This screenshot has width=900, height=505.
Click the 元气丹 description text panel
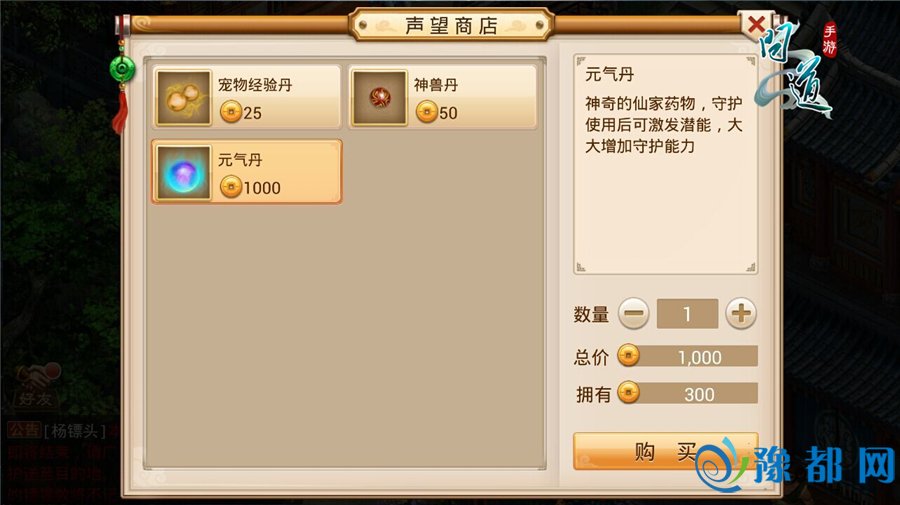[665, 164]
